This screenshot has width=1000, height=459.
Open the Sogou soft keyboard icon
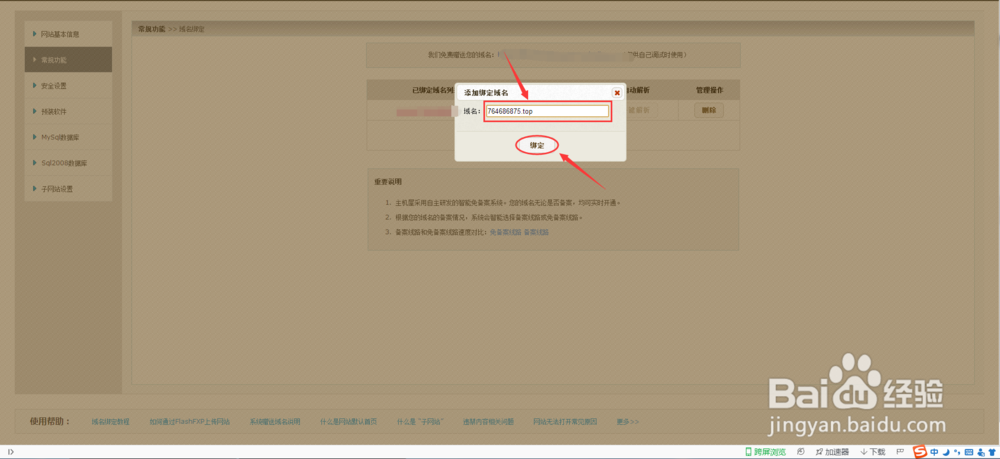coord(969,452)
